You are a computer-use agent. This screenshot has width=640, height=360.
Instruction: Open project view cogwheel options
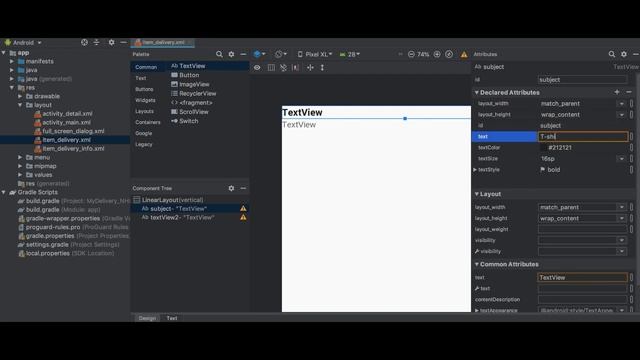point(111,42)
